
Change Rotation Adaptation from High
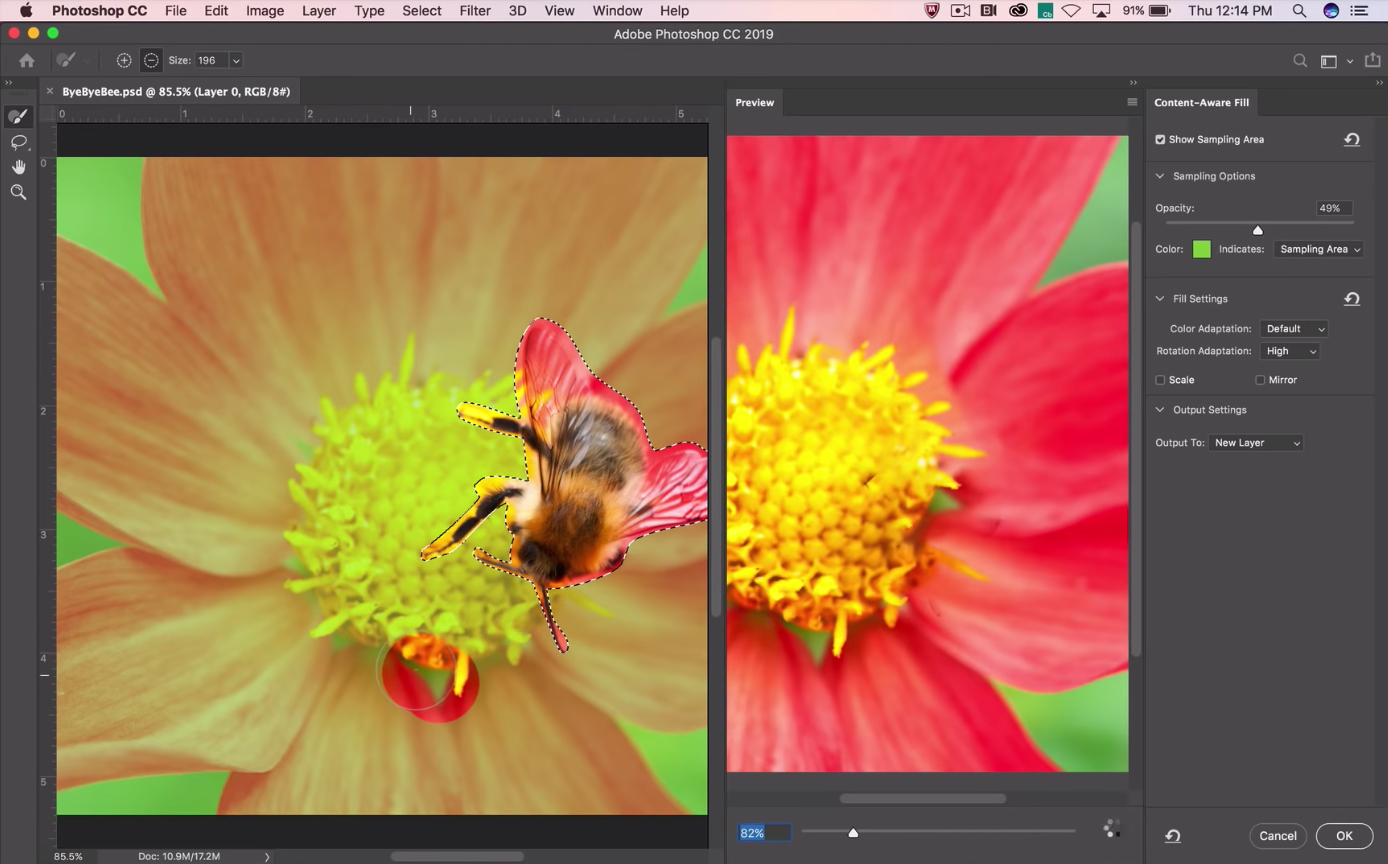(1290, 351)
